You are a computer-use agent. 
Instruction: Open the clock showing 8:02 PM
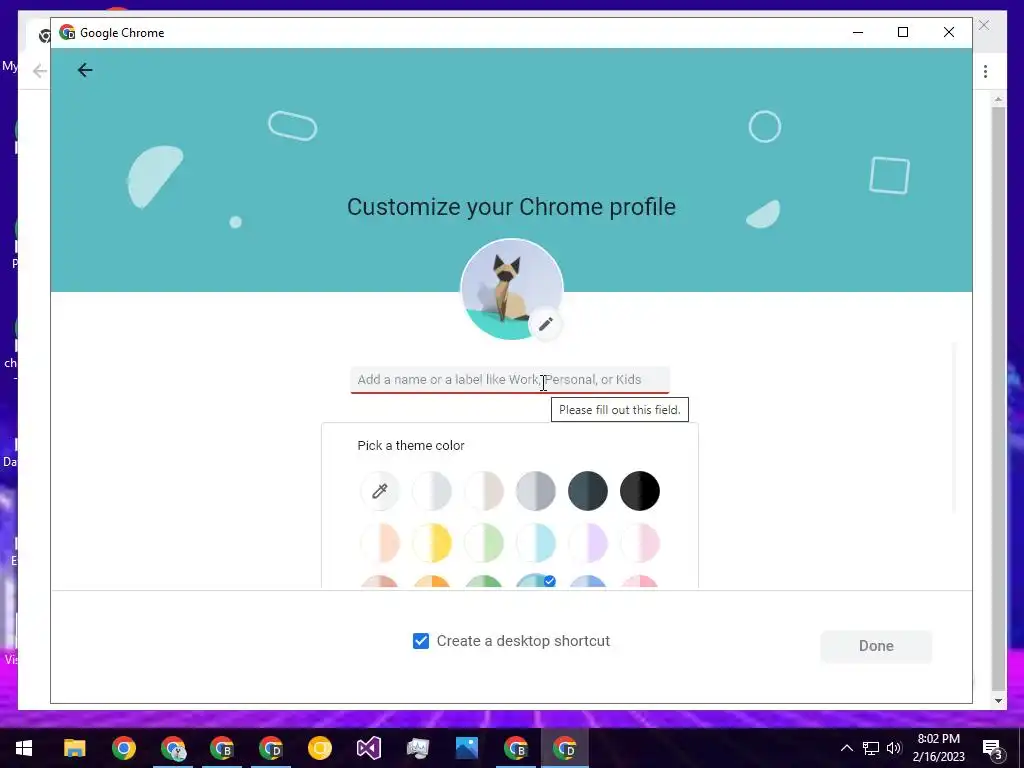point(938,748)
